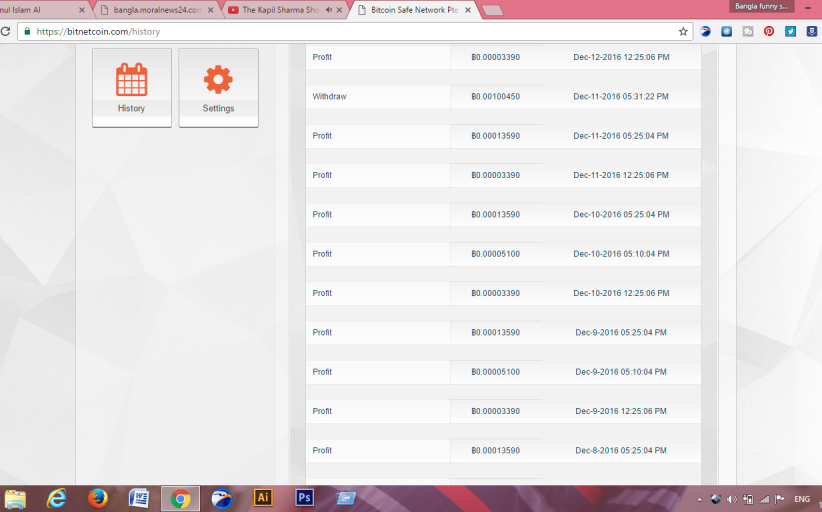The height and width of the screenshot is (512, 822).
Task: Open a new browser tab
Action: 492,10
